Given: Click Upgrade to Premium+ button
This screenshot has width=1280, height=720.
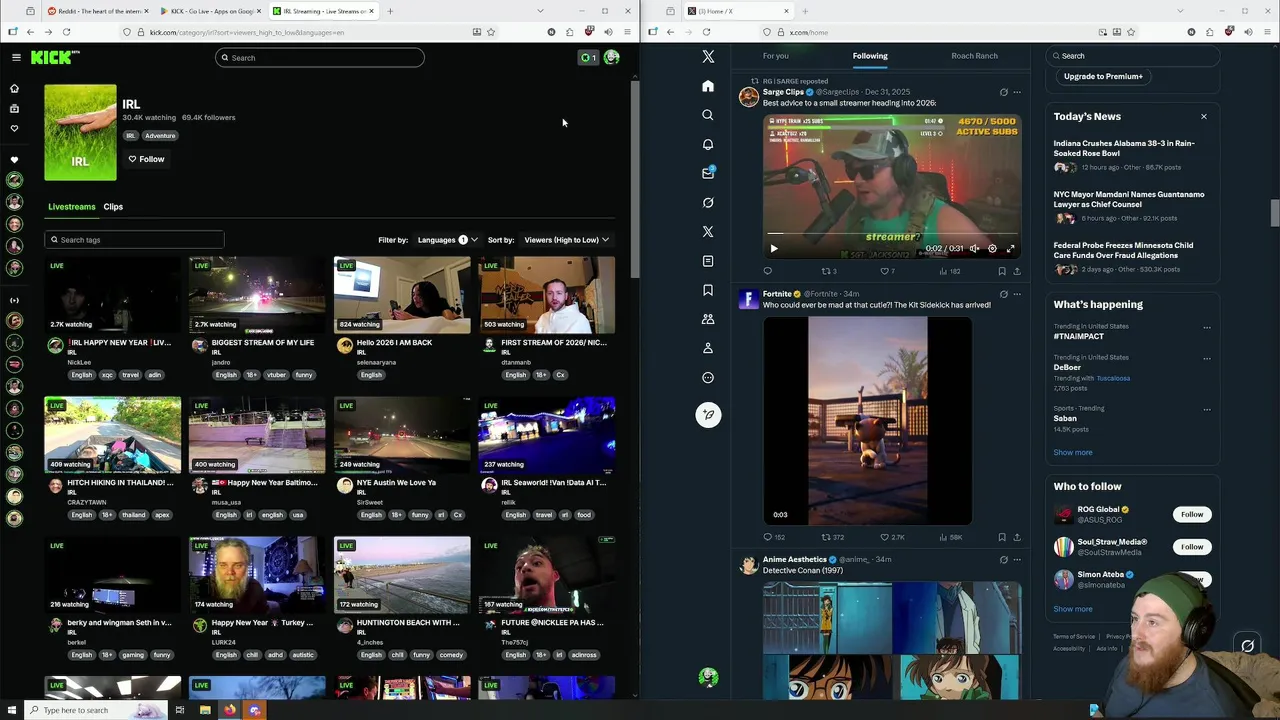Looking at the screenshot, I should pyautogui.click(x=1103, y=76).
